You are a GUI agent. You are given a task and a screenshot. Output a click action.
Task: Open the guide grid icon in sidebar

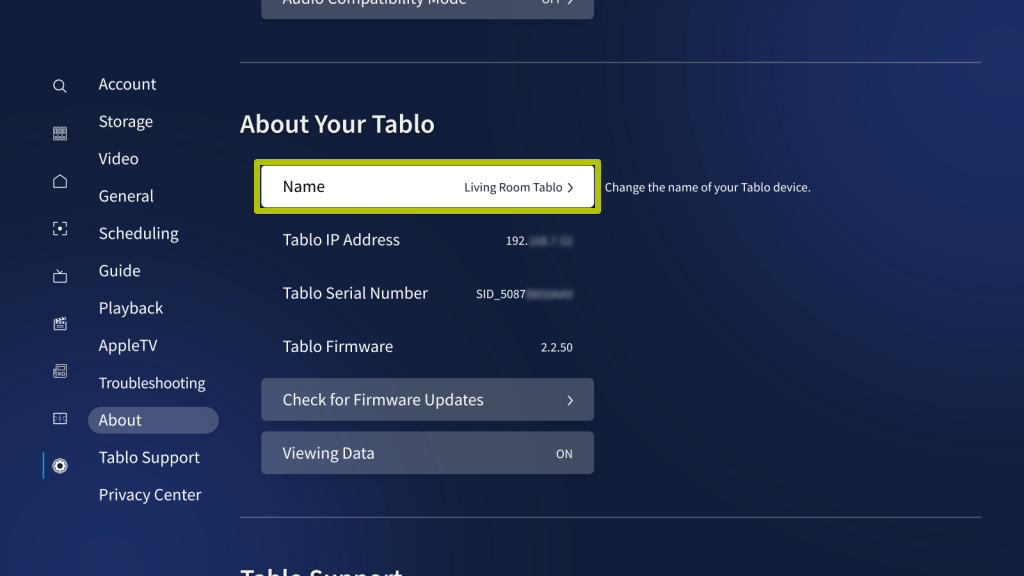59,133
